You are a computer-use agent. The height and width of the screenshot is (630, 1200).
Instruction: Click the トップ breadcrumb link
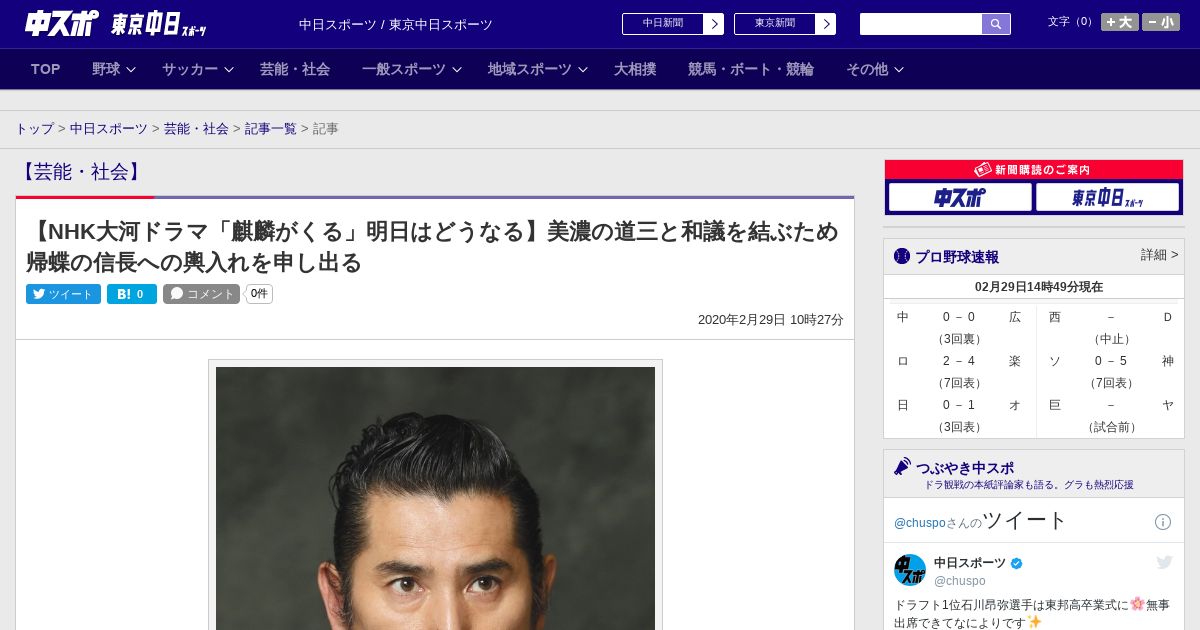tap(34, 129)
